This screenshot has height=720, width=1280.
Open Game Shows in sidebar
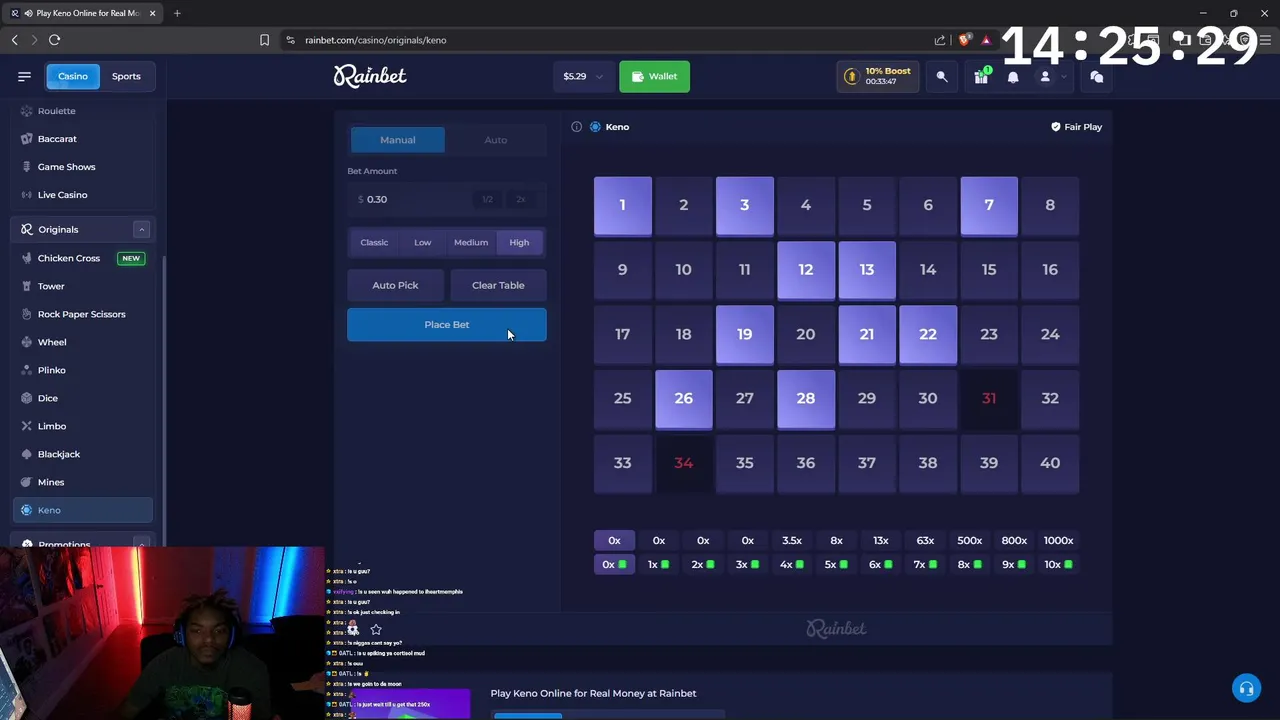click(x=83, y=167)
